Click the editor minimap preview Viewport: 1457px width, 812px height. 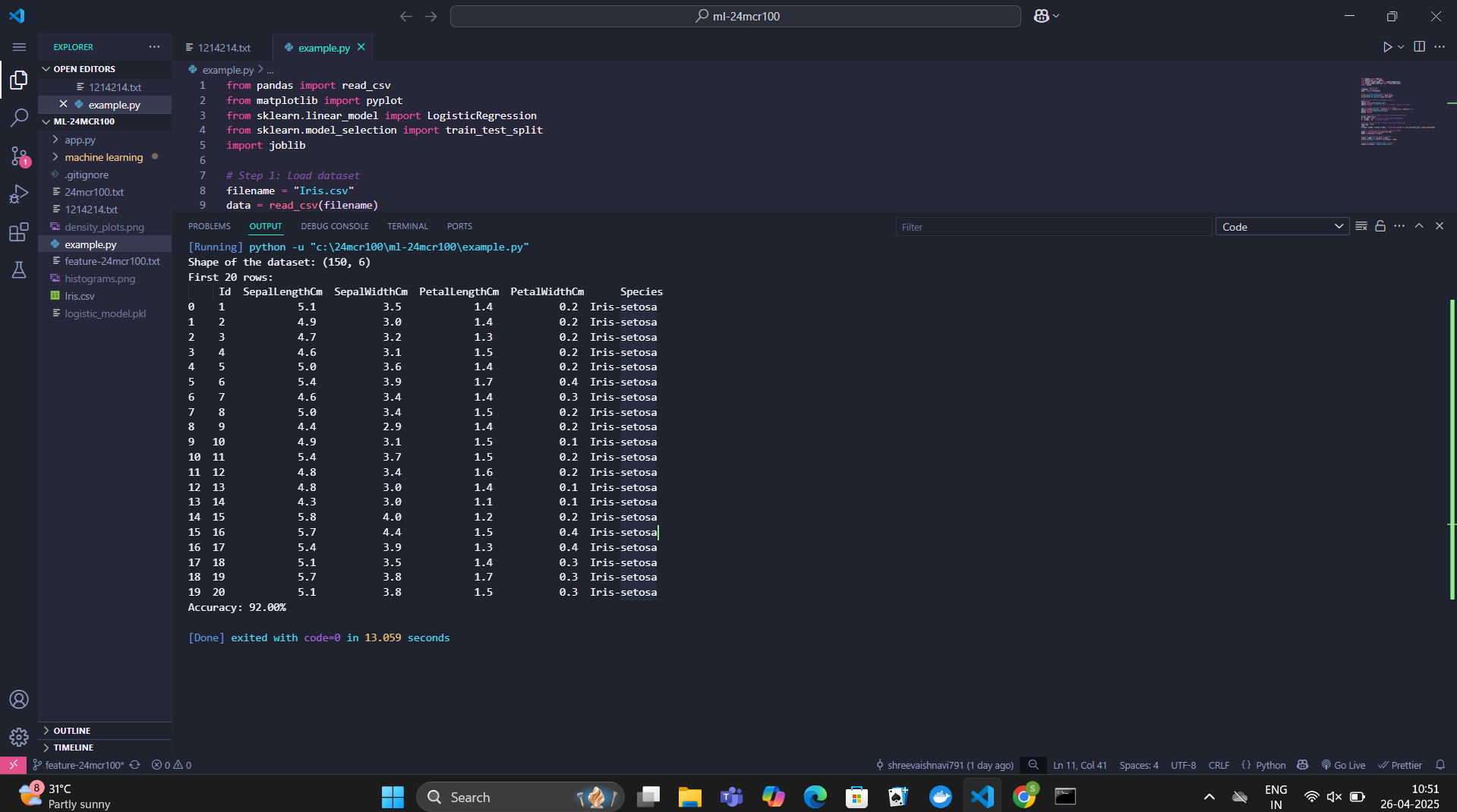point(1397,112)
